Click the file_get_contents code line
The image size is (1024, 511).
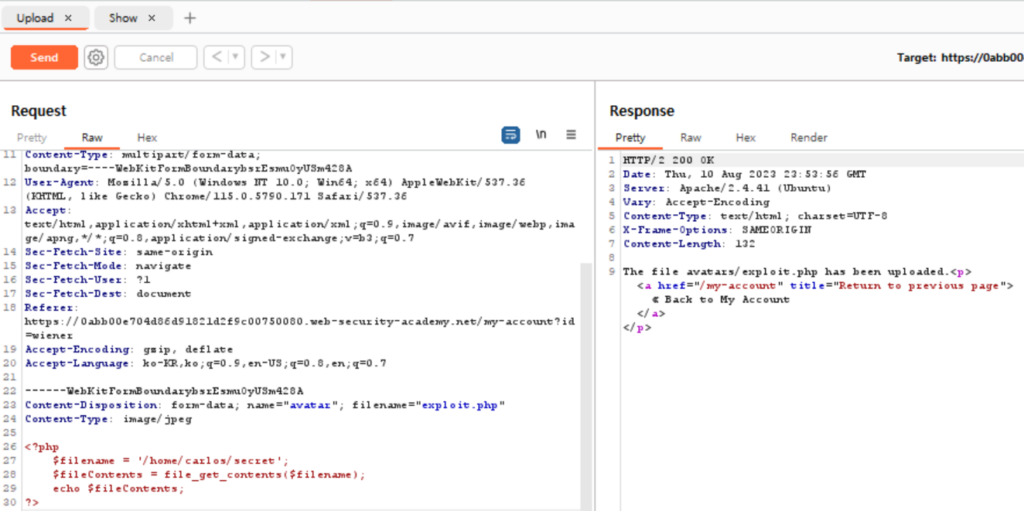click(210, 475)
